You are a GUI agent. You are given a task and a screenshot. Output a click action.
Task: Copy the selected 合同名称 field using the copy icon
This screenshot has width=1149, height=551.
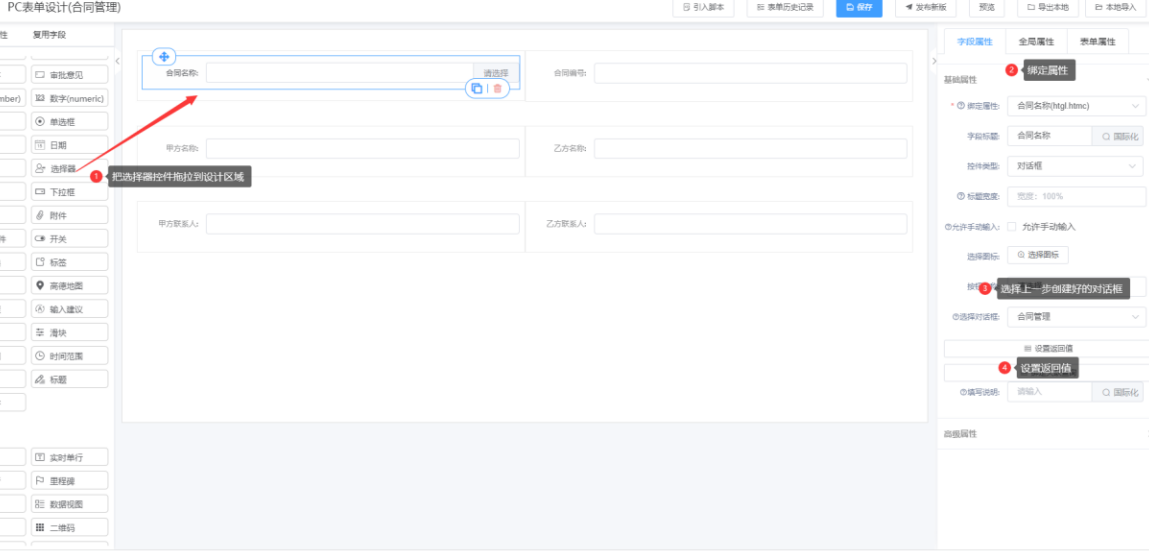click(x=476, y=89)
